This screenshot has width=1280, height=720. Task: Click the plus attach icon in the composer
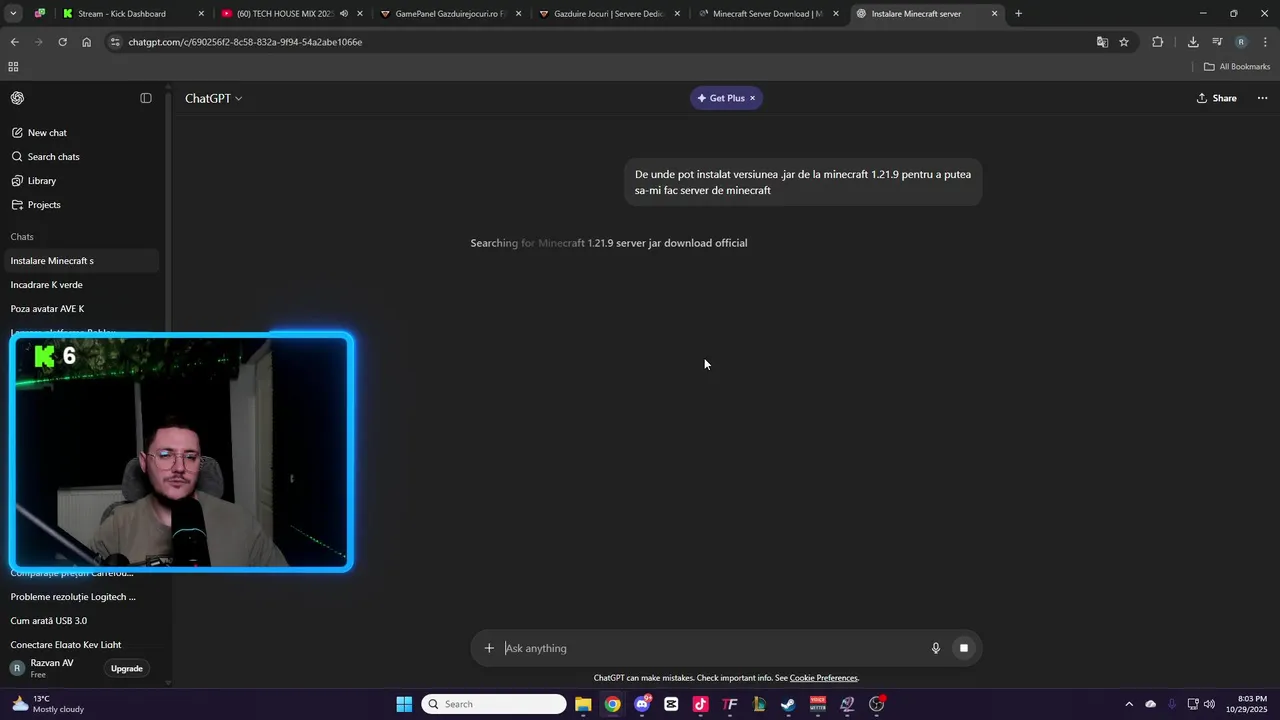[489, 648]
